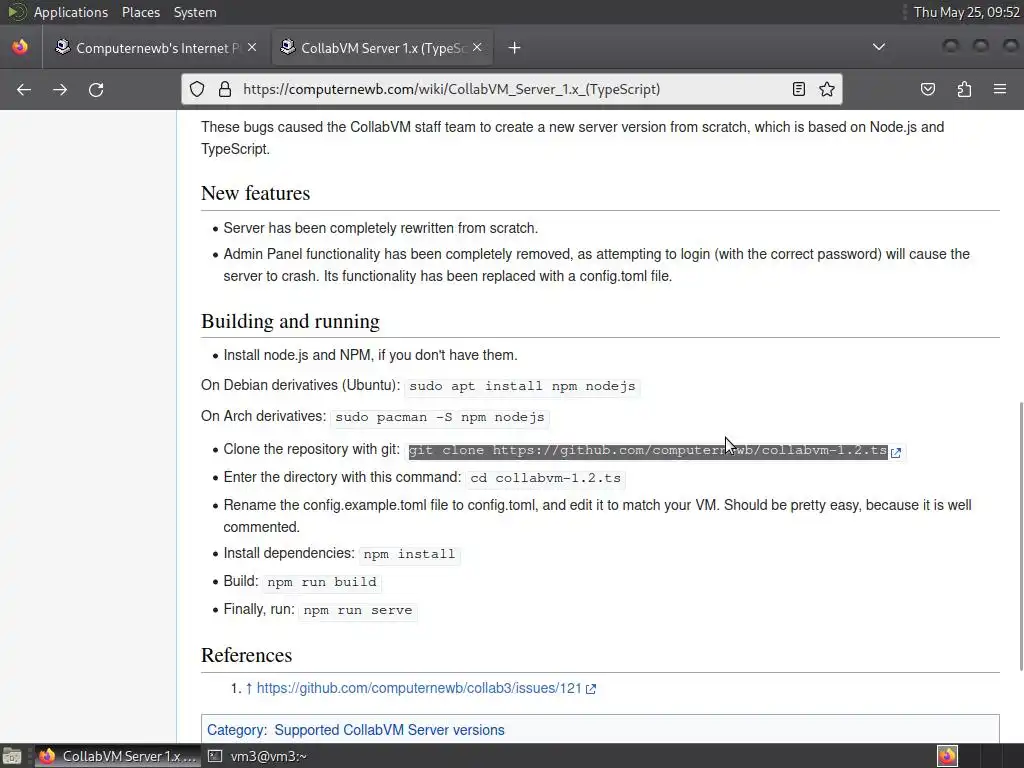Switch to vm3@vm3:~ terminal in taskbar
The image size is (1024, 768).
point(258,756)
